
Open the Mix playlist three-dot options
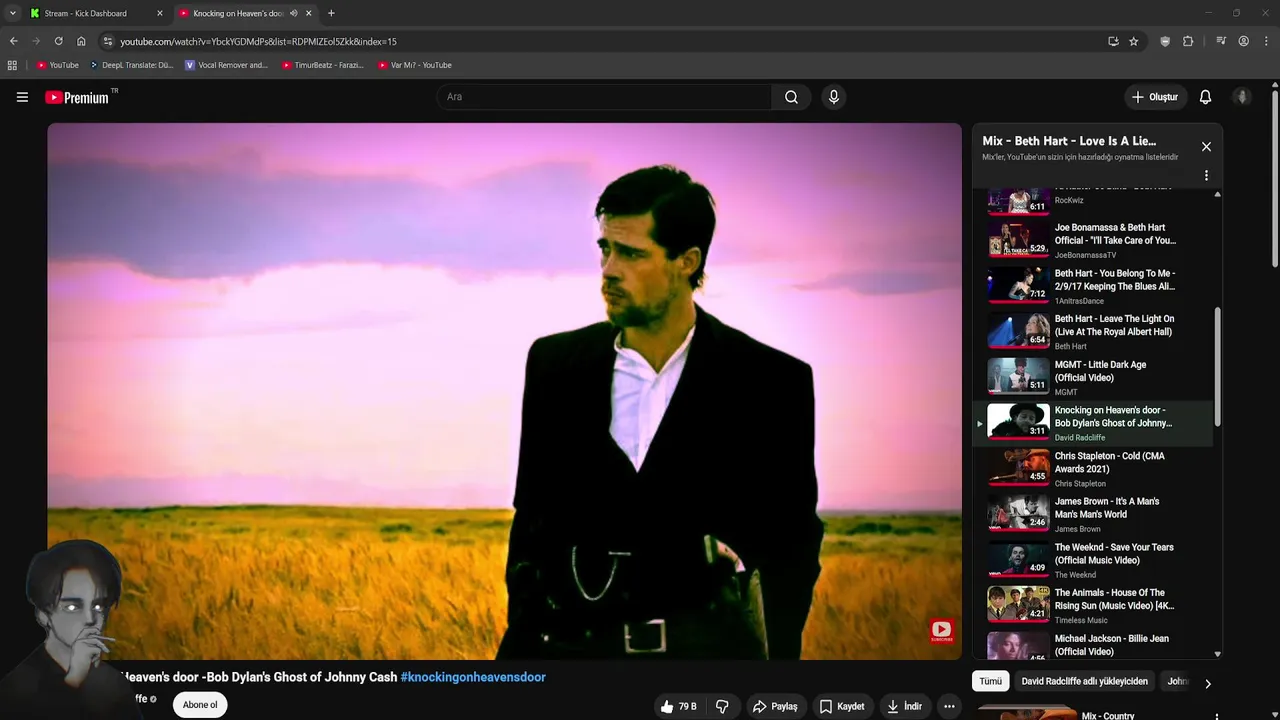click(x=1206, y=175)
